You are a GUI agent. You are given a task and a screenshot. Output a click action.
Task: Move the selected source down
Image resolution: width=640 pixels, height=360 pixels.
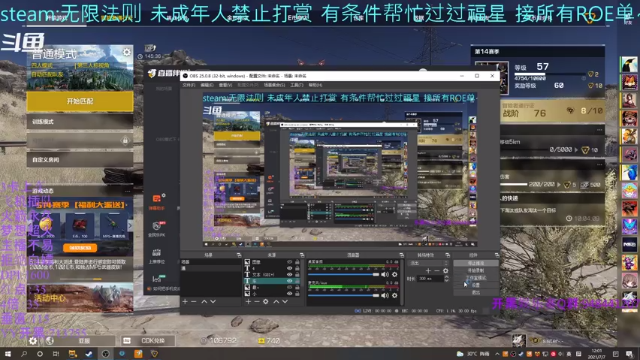tap(285, 302)
